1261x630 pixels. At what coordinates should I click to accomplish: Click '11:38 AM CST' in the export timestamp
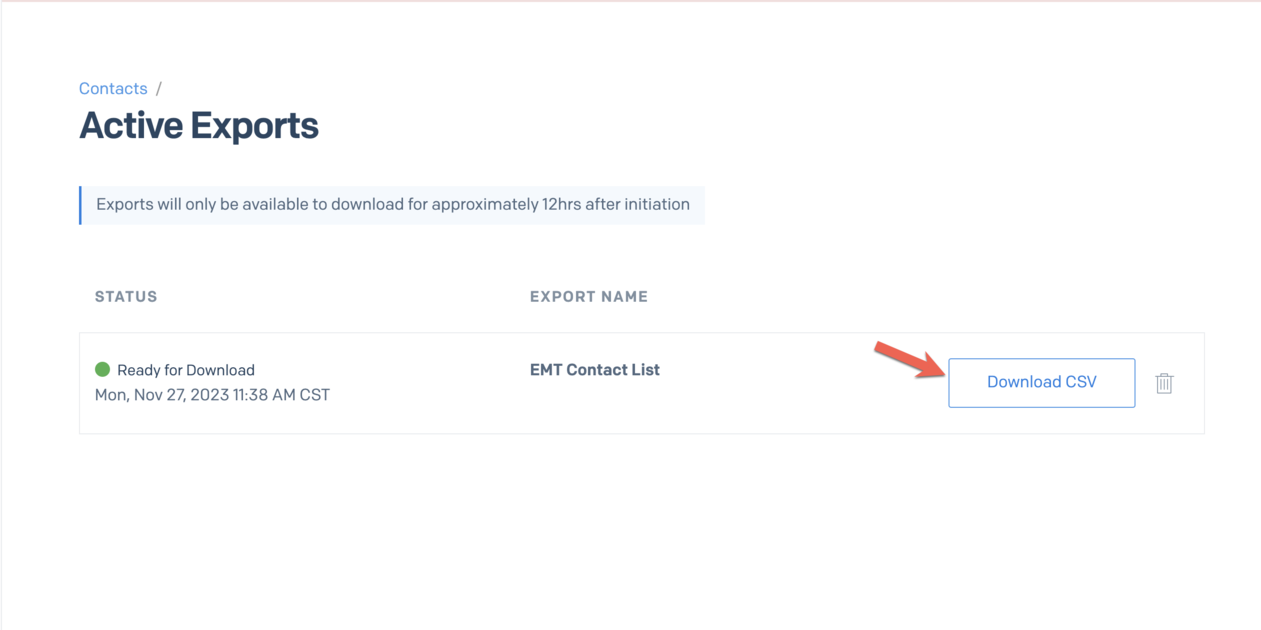(281, 395)
